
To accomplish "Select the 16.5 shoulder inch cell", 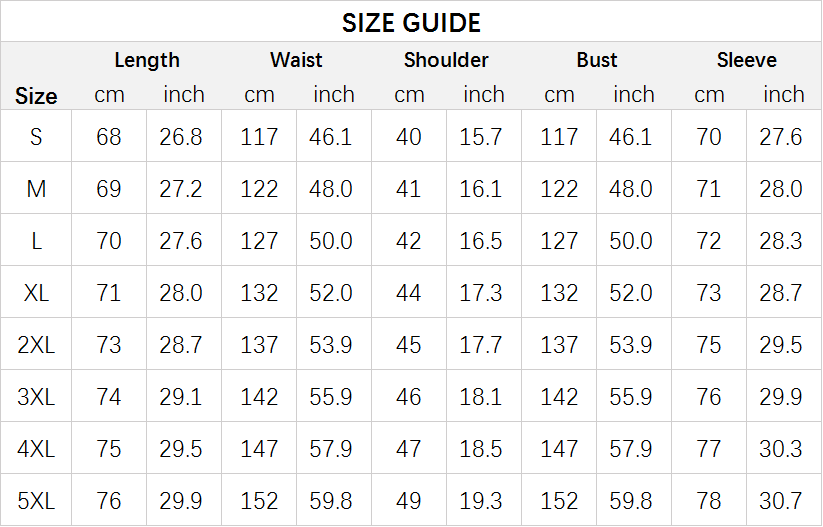I will pyautogui.click(x=481, y=241).
